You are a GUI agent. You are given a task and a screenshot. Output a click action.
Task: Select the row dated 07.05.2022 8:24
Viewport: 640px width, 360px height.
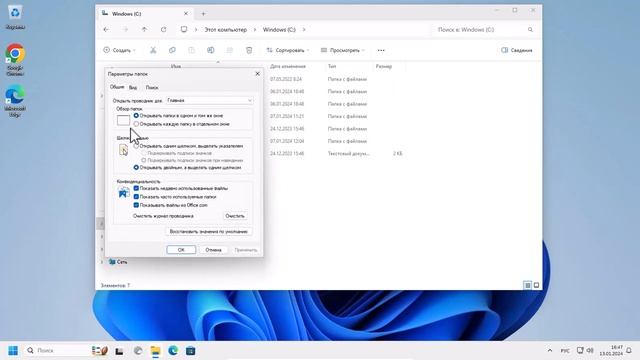pos(335,79)
